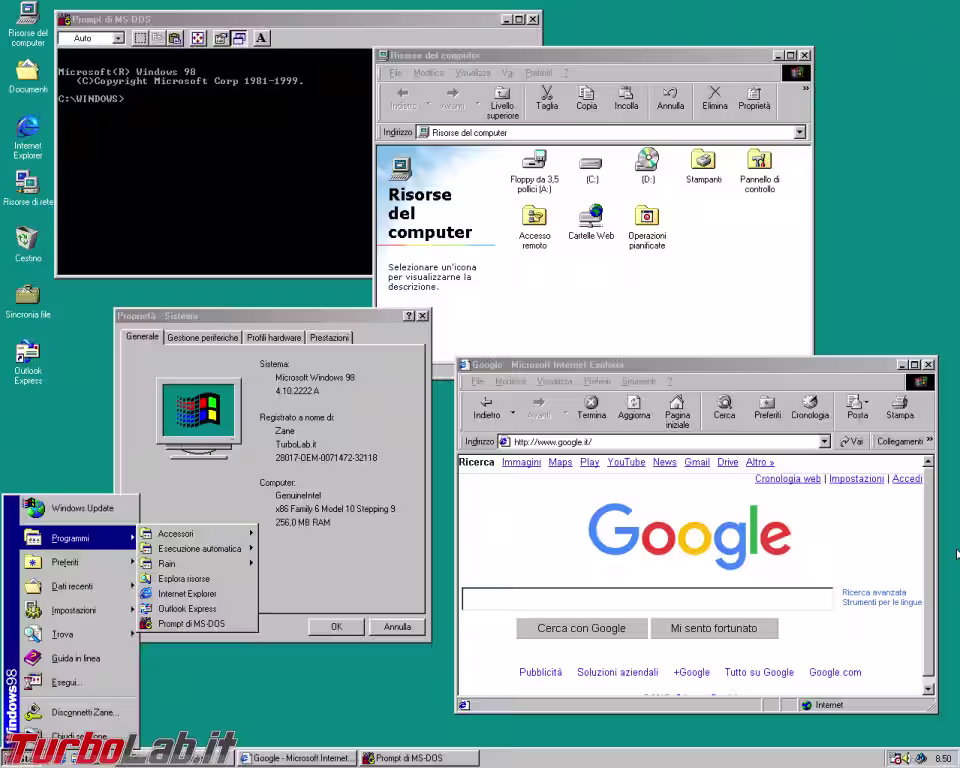Screen dimensions: 960x768
Task: Expand Esecuzione automatica submenu
Action: pyautogui.click(x=197, y=549)
